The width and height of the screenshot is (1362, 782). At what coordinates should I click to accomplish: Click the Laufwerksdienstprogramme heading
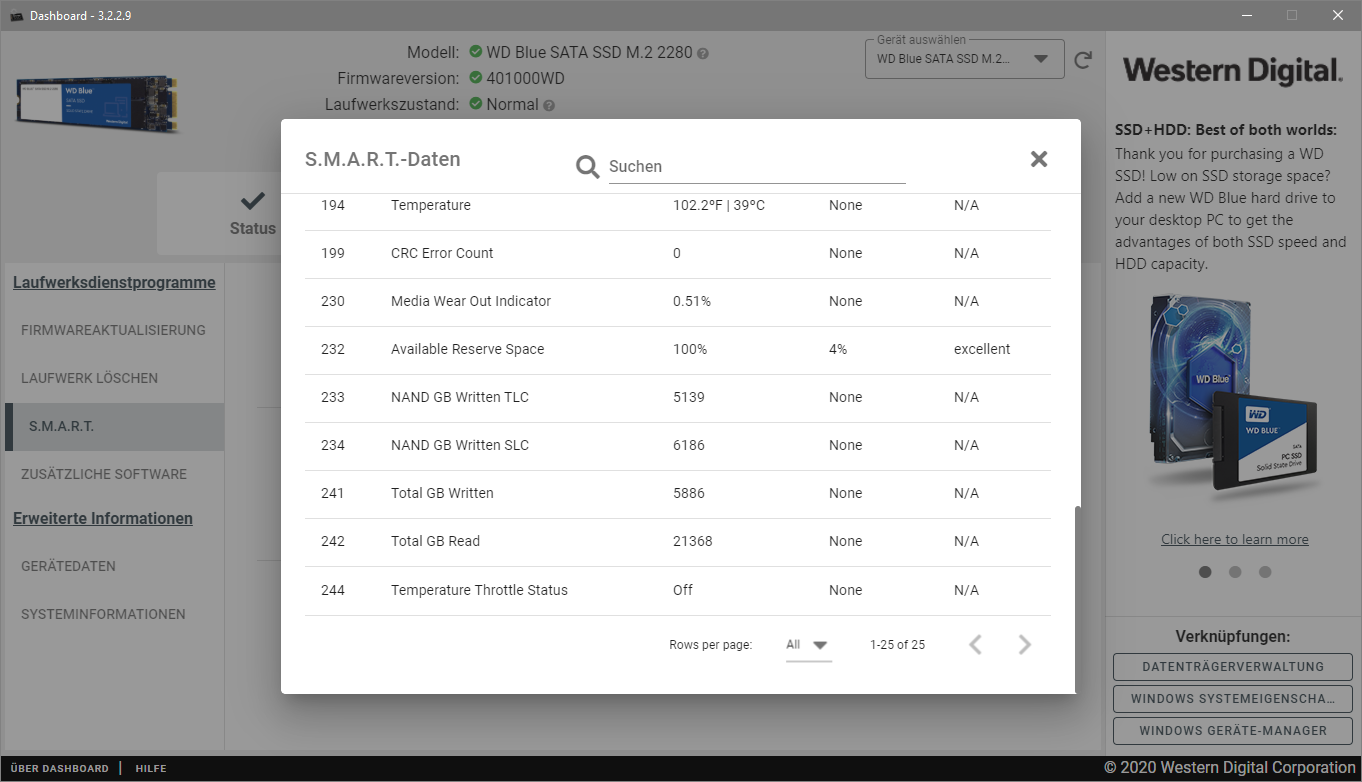(x=114, y=282)
